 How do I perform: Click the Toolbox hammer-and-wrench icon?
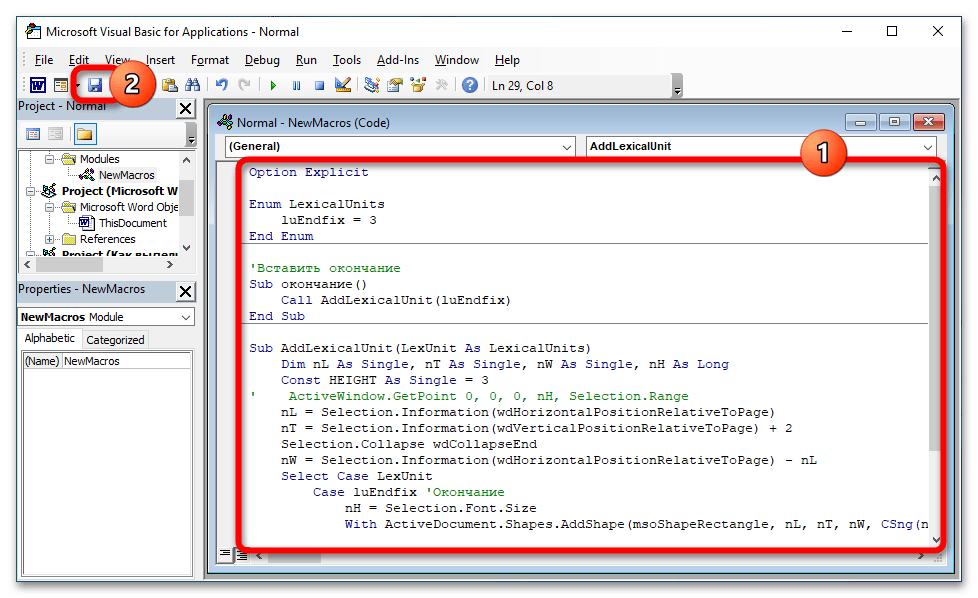pos(442,85)
